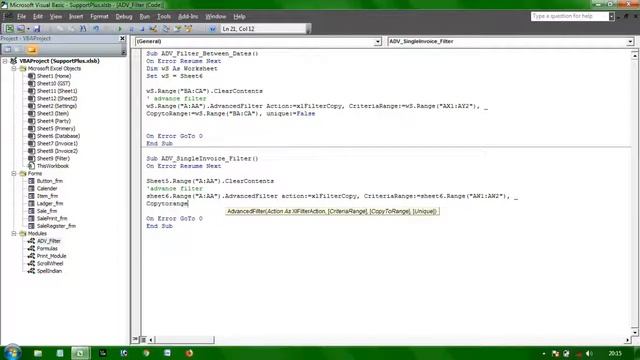The width and height of the screenshot is (640, 360).
Task: Select ScrollWheel module in project tree
Action: point(50,264)
